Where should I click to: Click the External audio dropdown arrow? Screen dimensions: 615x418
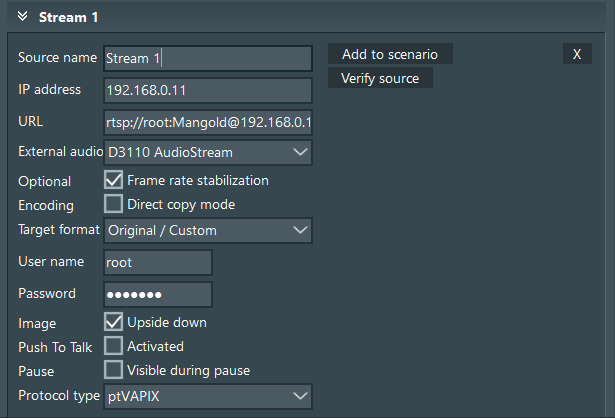(x=299, y=152)
